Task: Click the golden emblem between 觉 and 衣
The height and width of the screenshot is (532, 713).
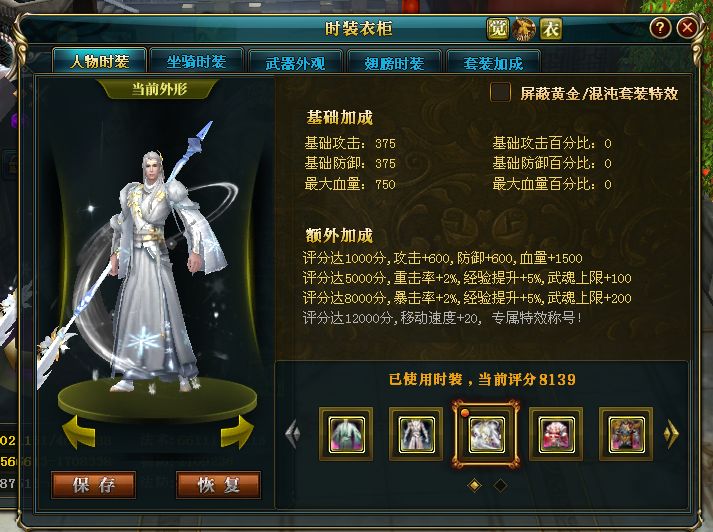Action: (524, 29)
